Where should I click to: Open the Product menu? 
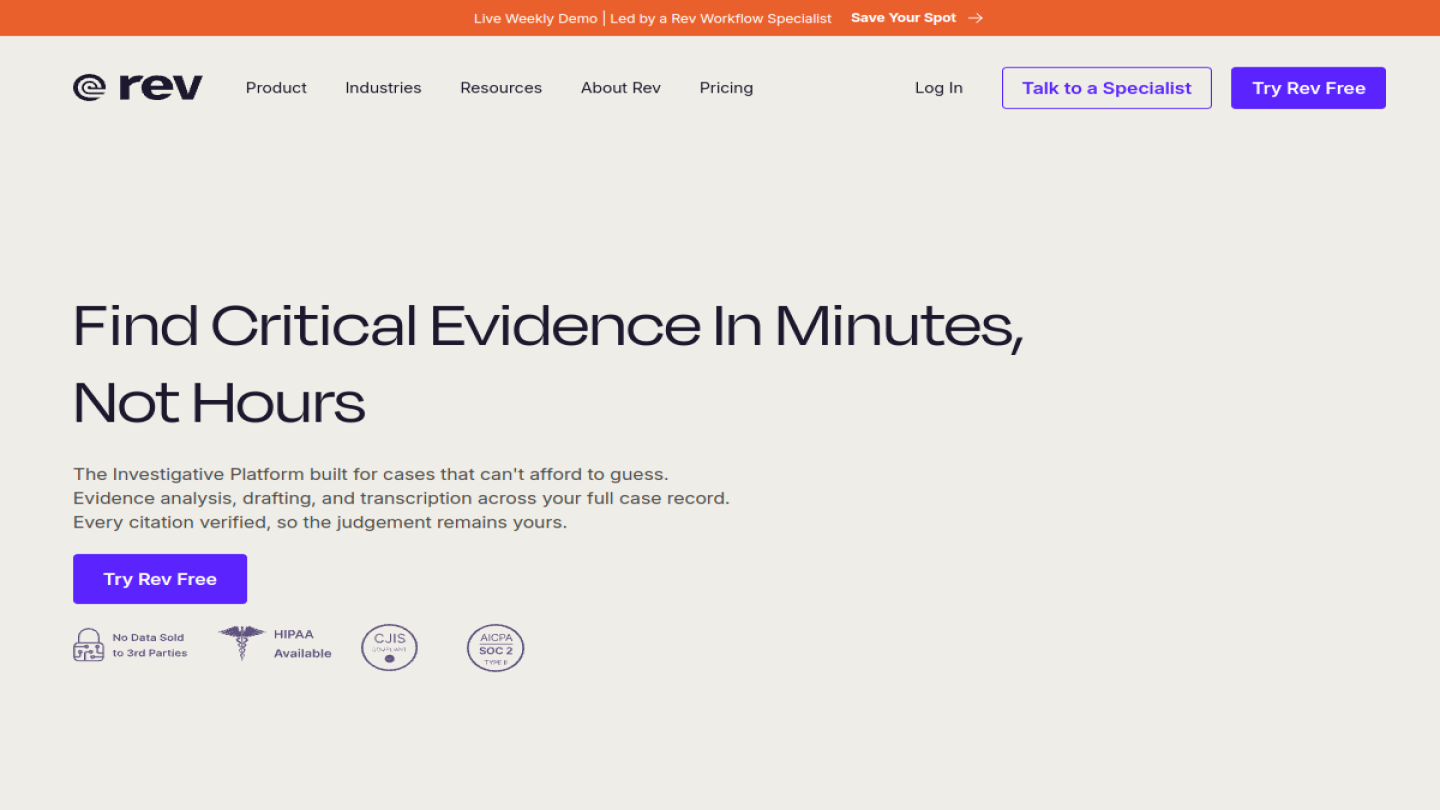pos(276,88)
